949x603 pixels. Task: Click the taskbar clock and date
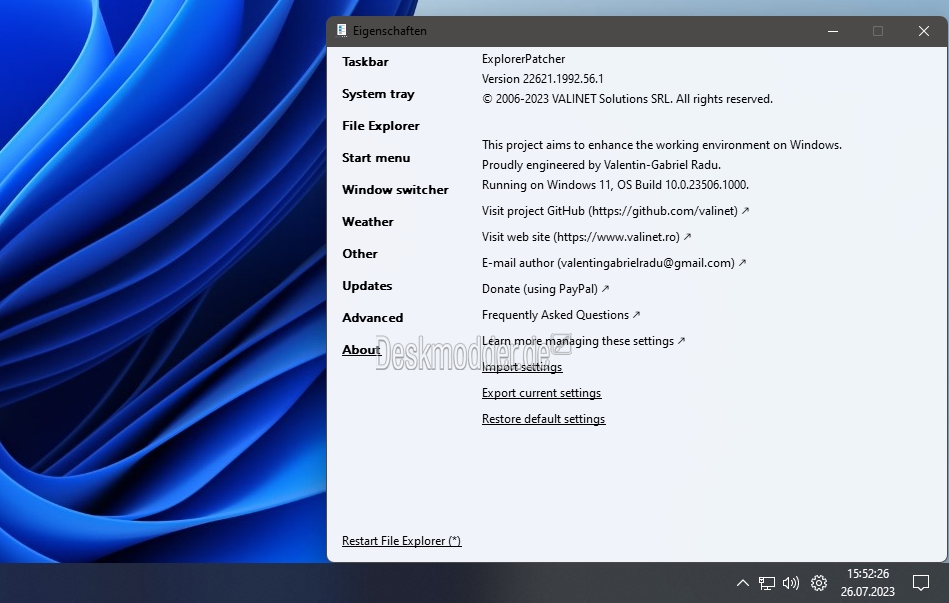click(867, 582)
